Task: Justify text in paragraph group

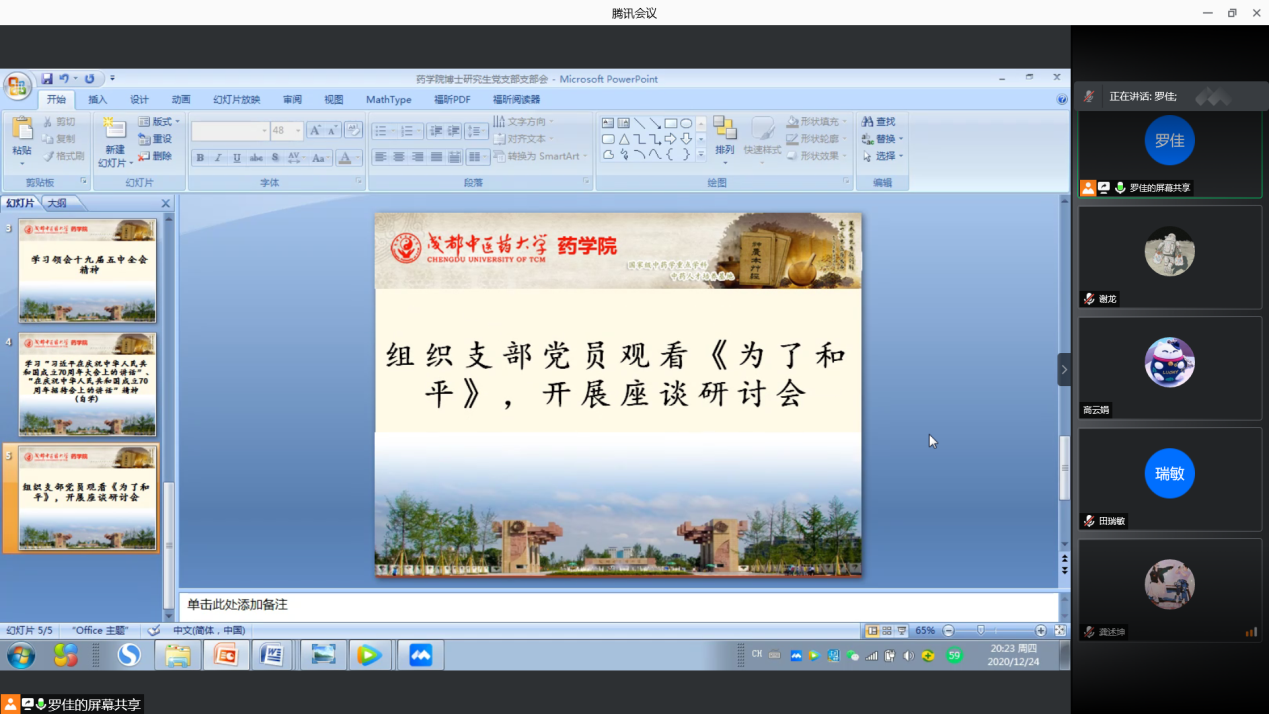Action: [435, 157]
